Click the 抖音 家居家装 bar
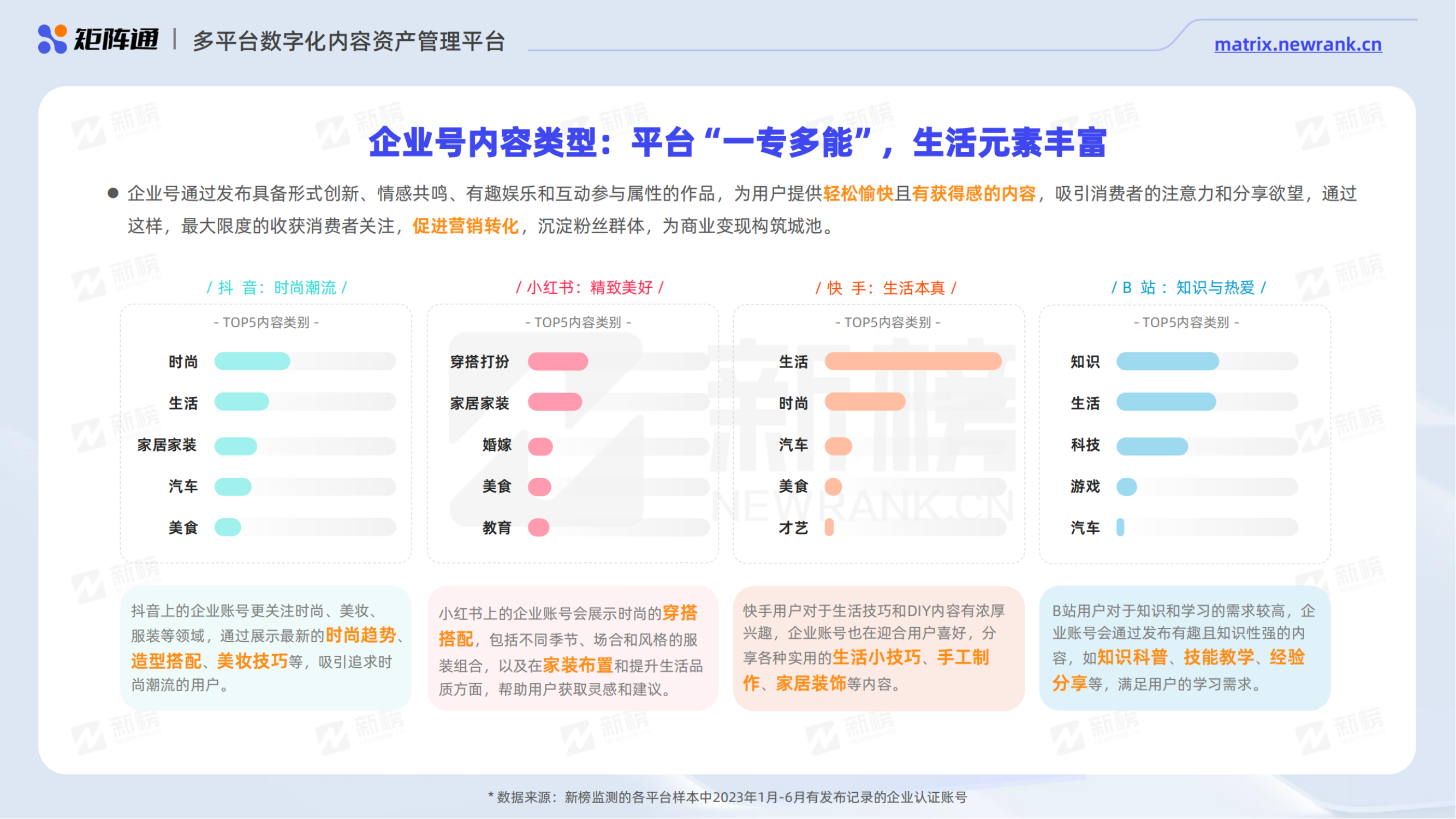Viewport: 1456px width, 819px height. click(236, 446)
